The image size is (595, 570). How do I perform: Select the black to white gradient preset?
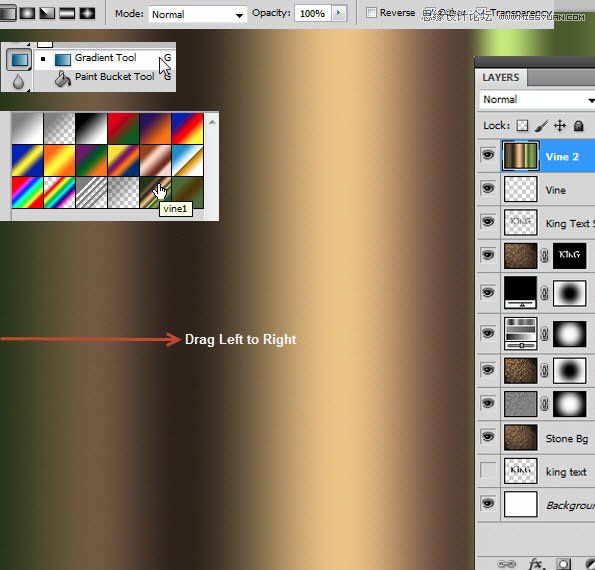click(91, 129)
